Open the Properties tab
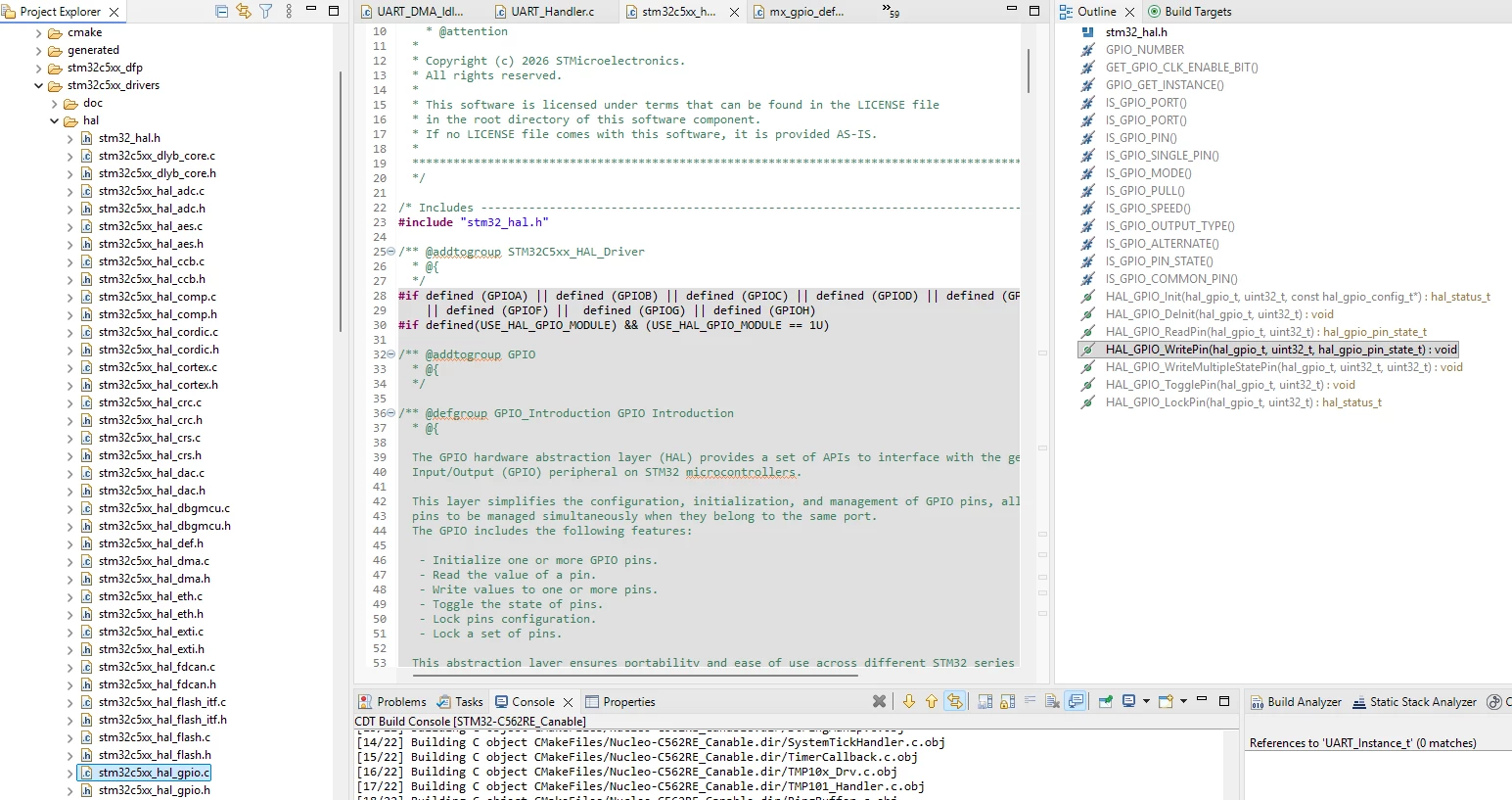The image size is (1512, 800). 620,702
